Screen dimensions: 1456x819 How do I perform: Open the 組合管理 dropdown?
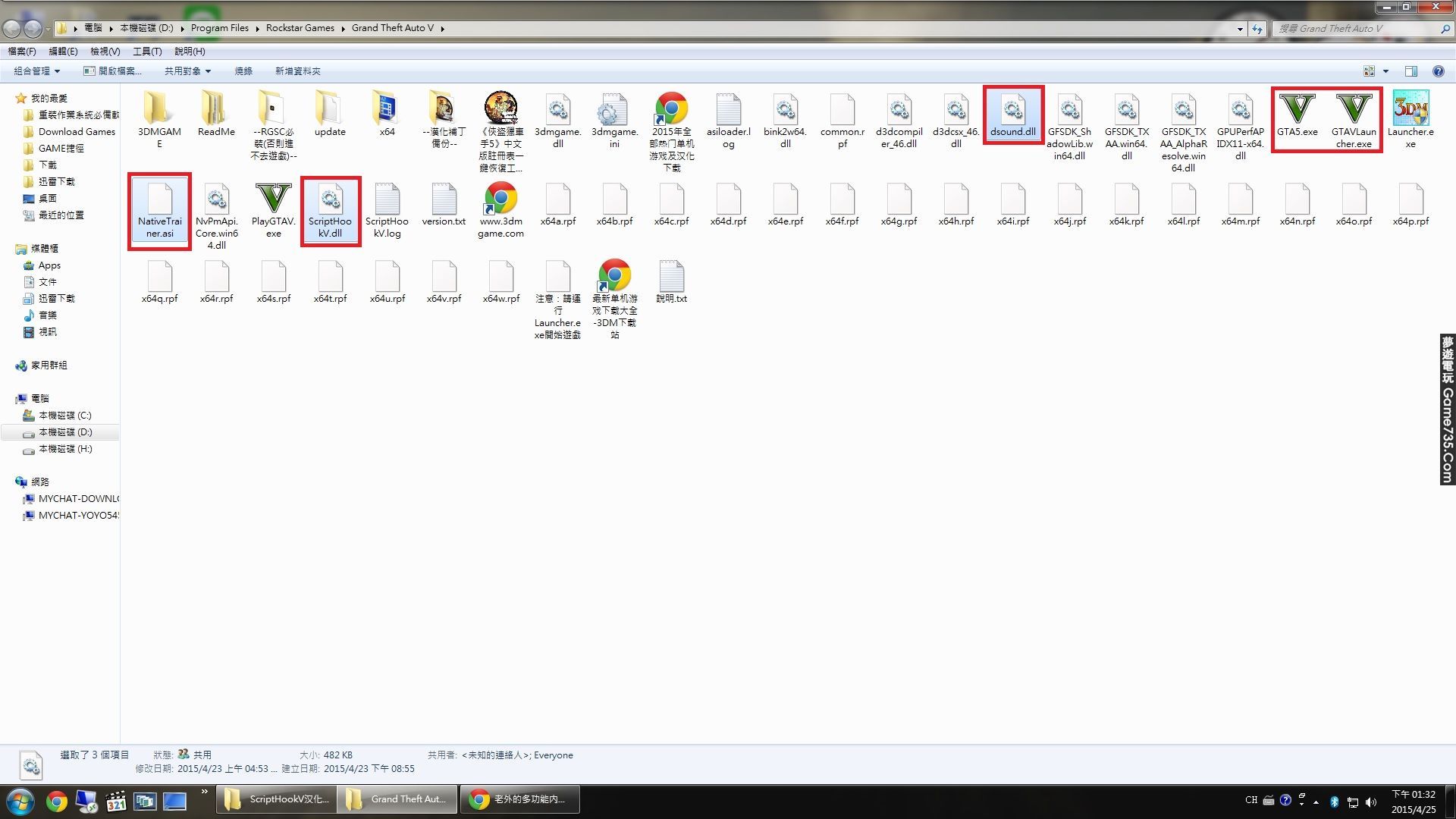[36, 71]
